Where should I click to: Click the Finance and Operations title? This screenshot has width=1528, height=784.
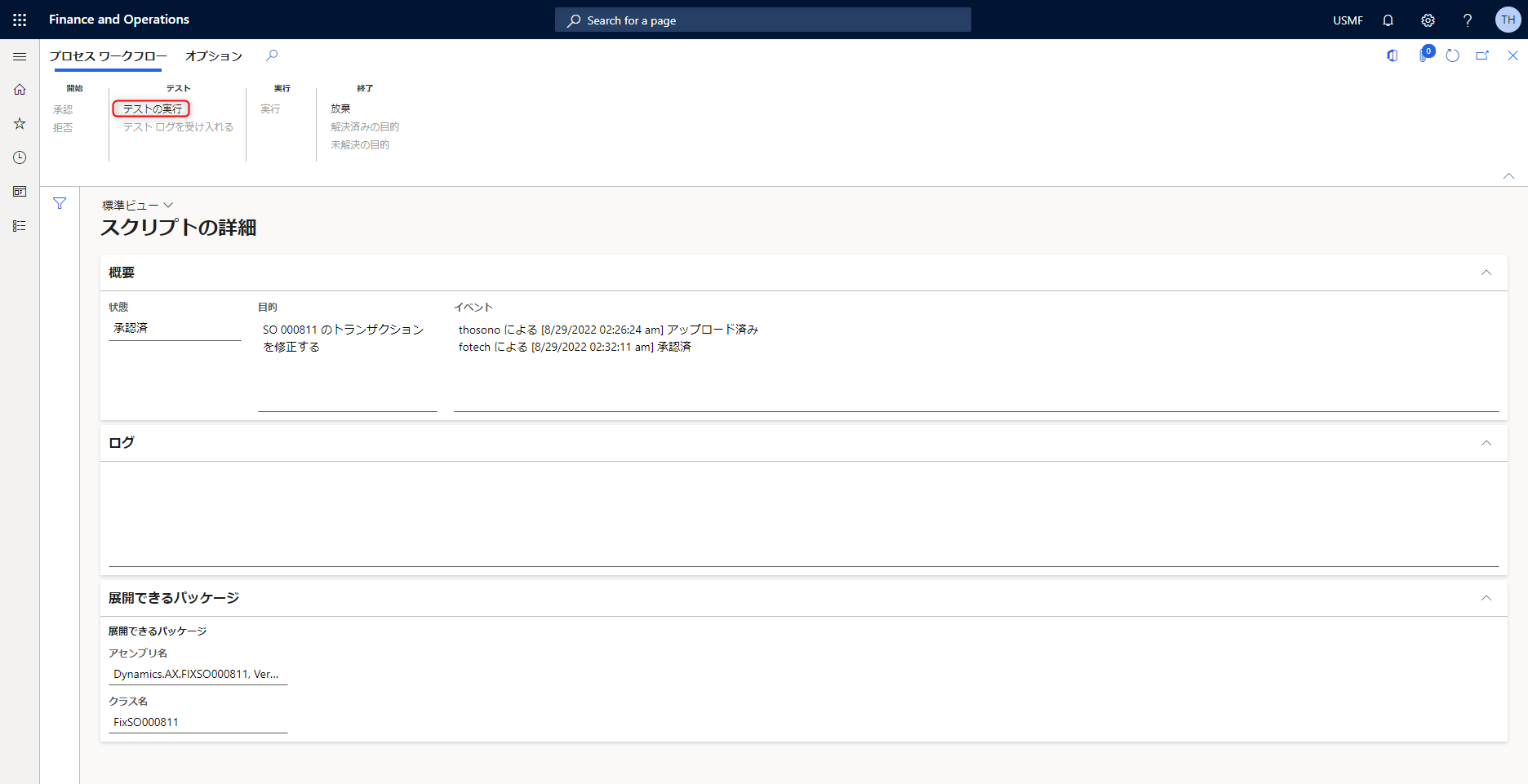click(119, 20)
